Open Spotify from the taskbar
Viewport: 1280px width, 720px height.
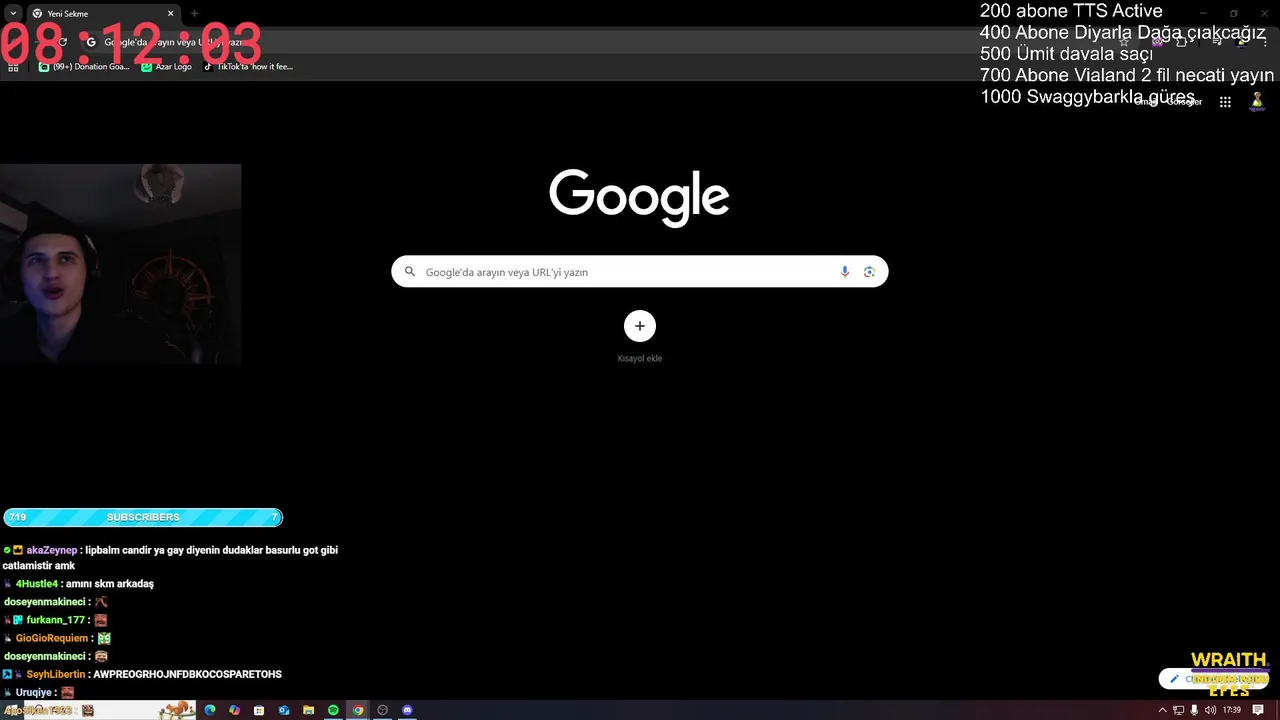point(333,710)
